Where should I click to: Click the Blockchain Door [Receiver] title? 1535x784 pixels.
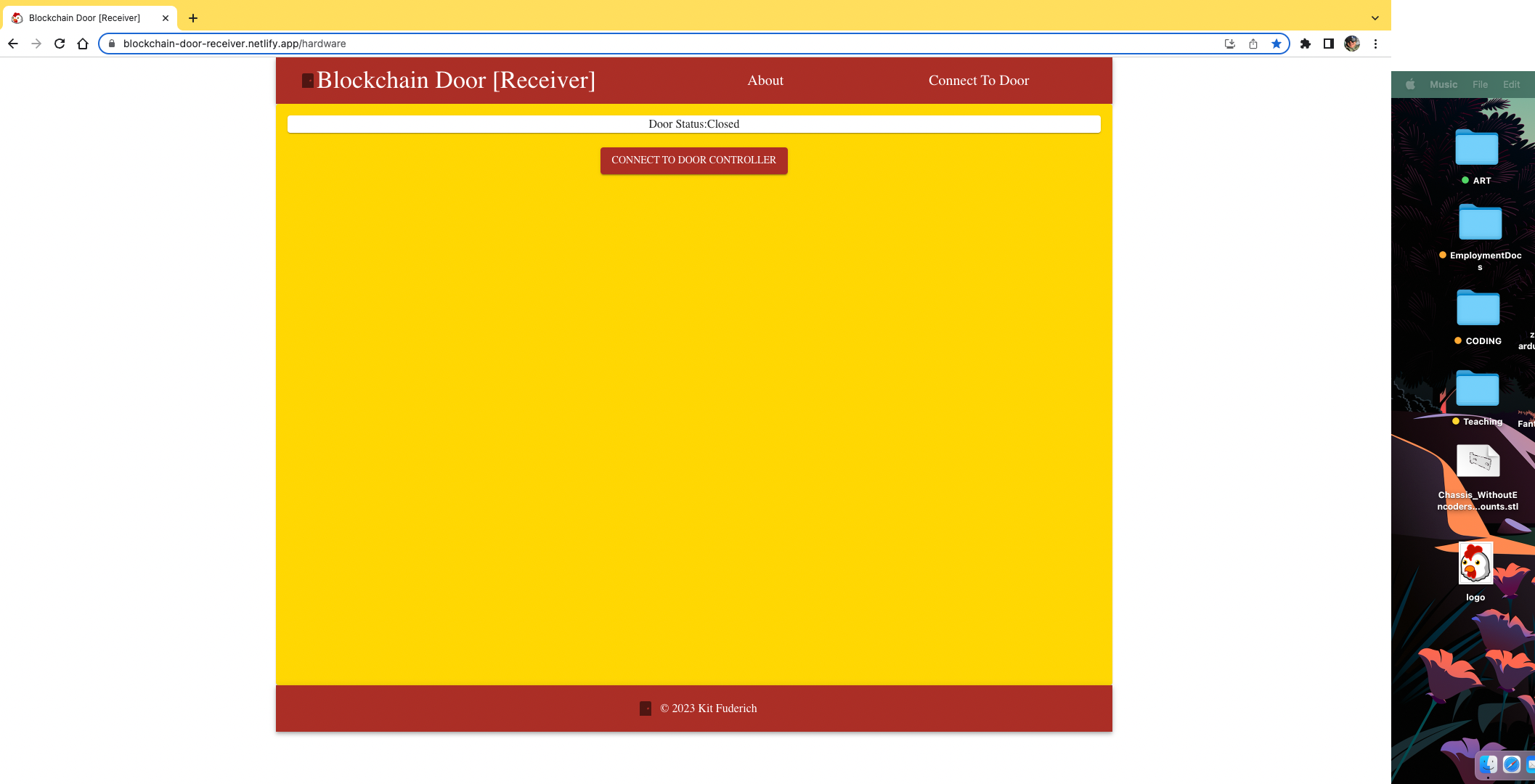pos(455,81)
